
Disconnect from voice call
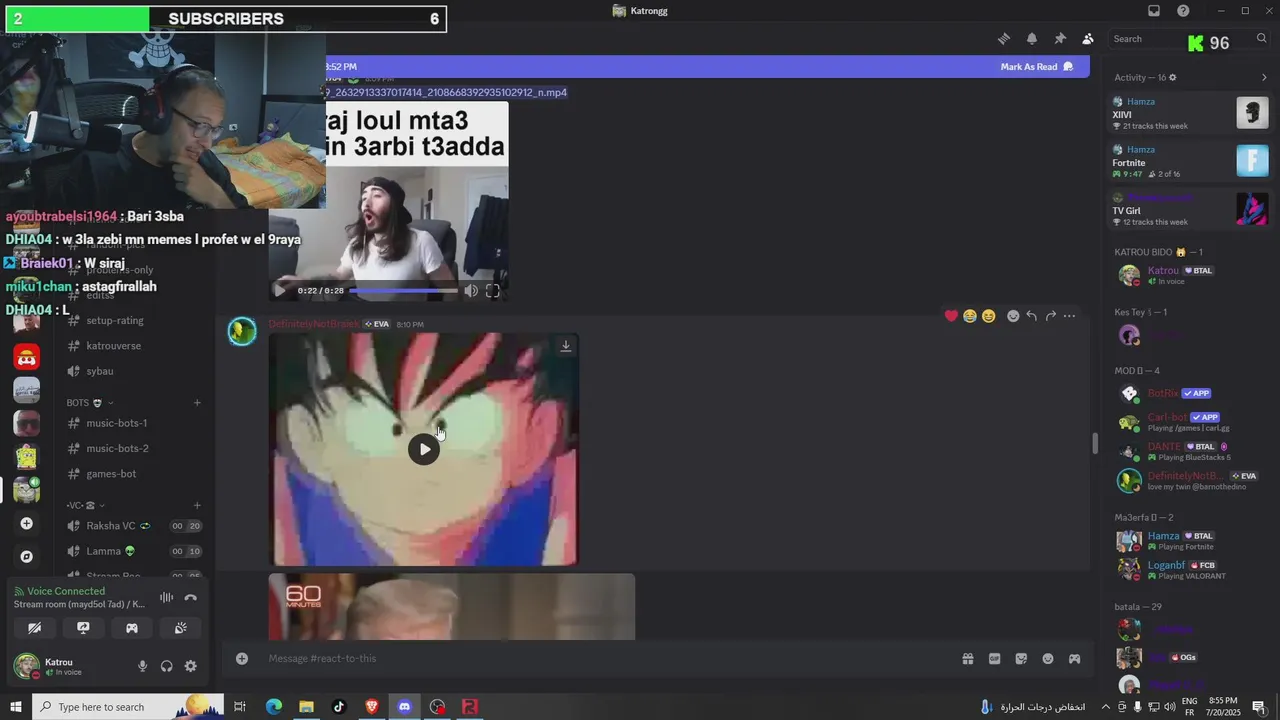(191, 597)
